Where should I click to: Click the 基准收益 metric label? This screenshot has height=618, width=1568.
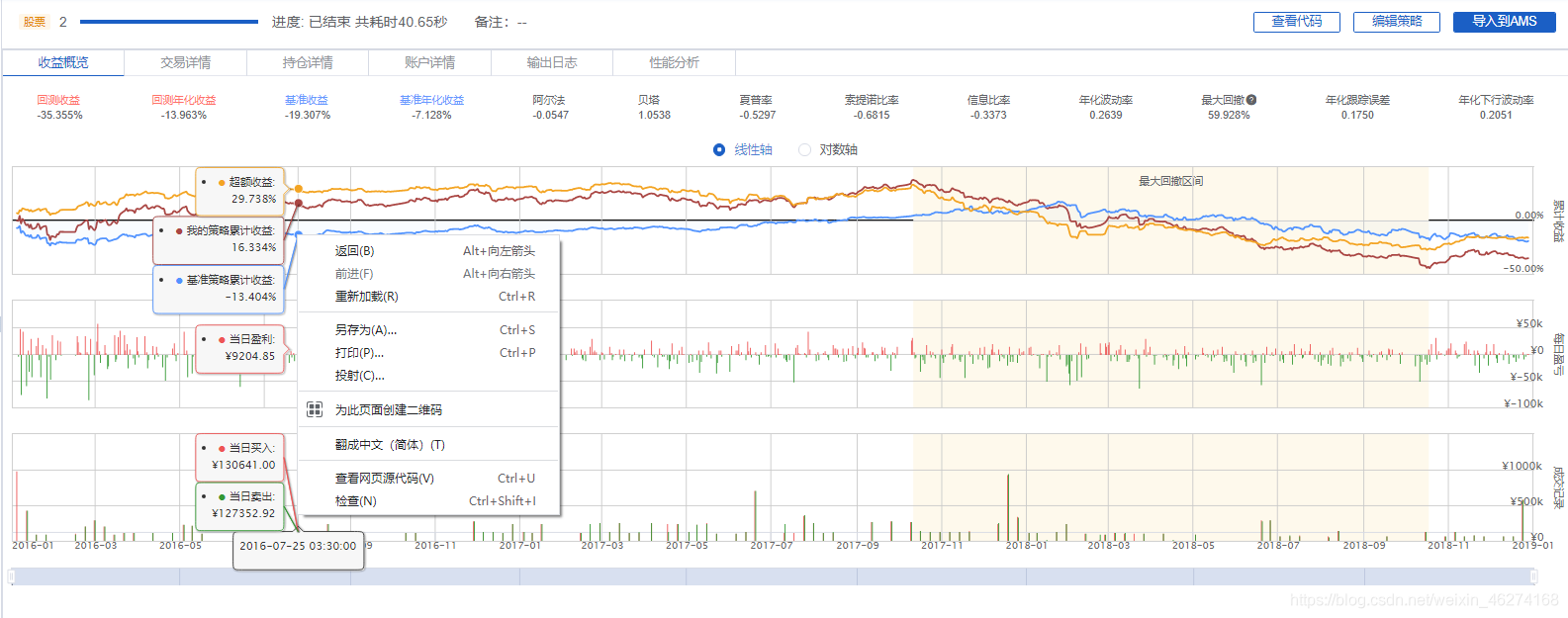(307, 100)
